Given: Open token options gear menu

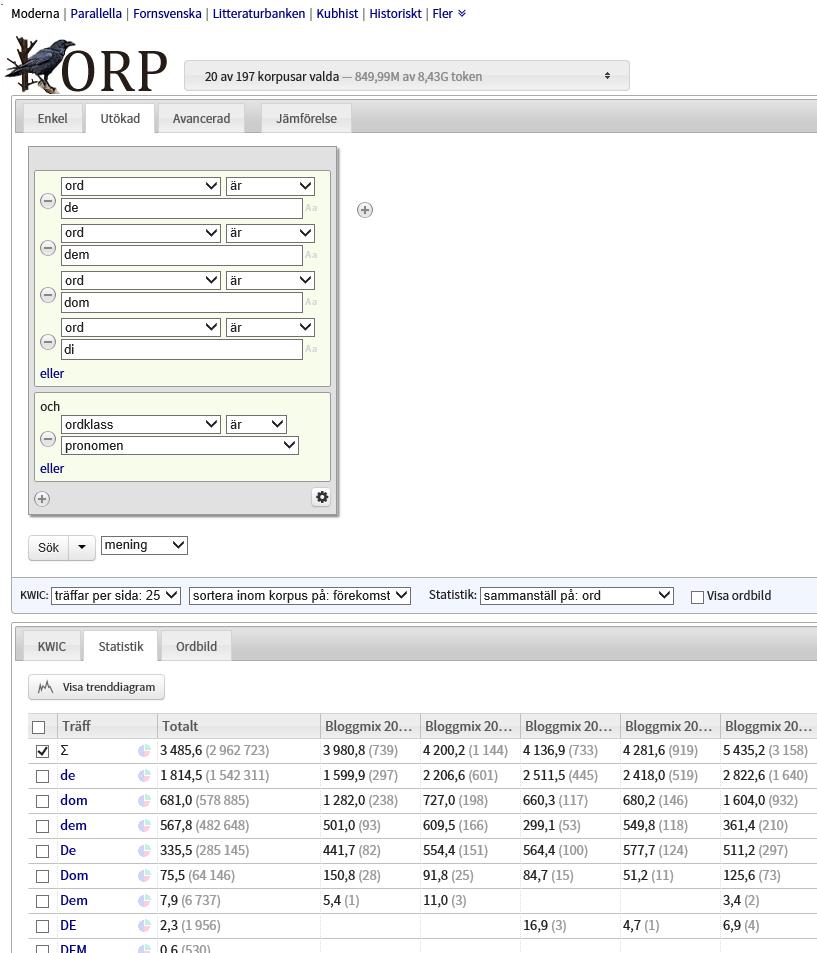Looking at the screenshot, I should click(322, 497).
